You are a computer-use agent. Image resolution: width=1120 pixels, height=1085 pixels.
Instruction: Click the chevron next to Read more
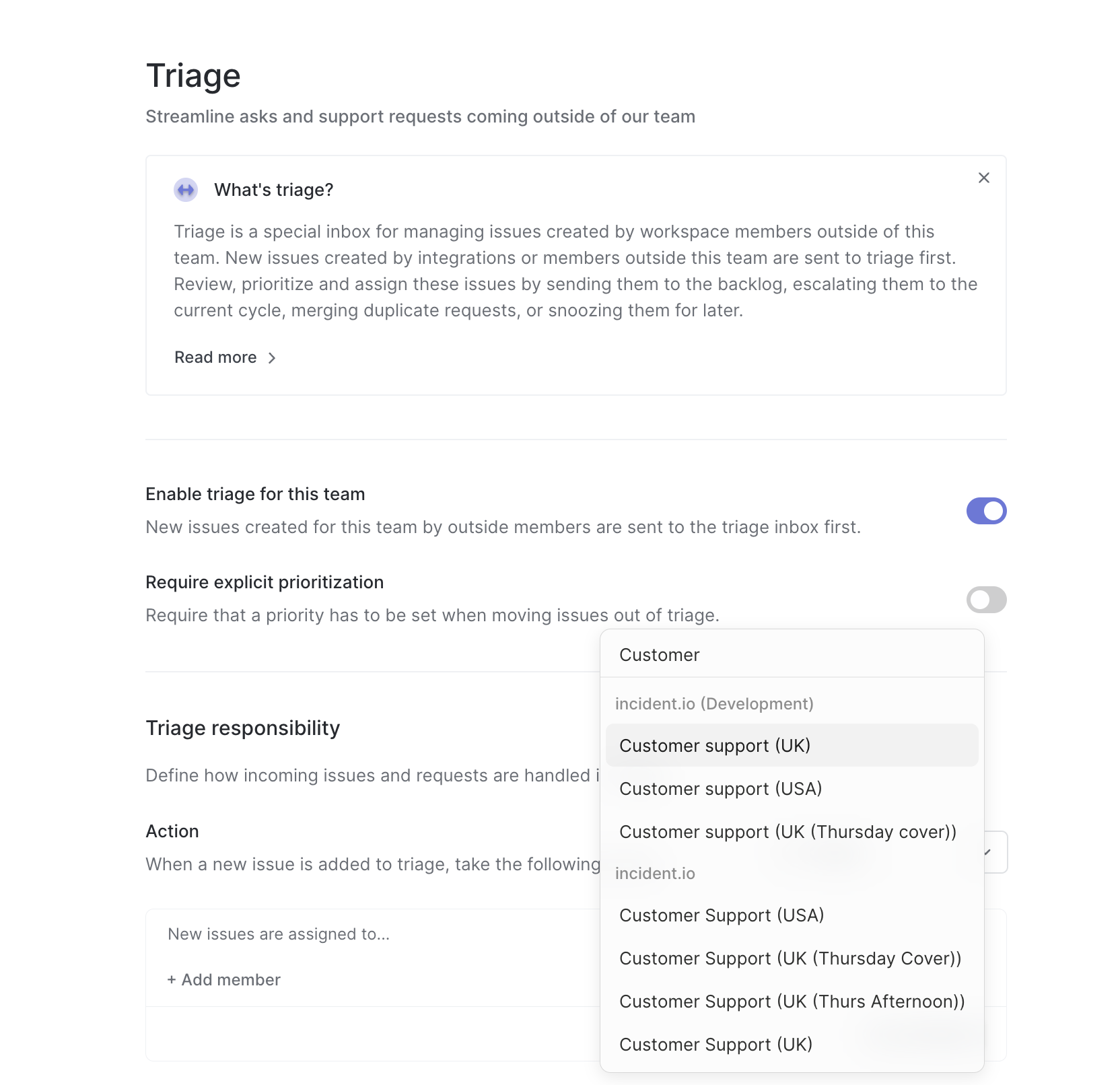coord(272,358)
